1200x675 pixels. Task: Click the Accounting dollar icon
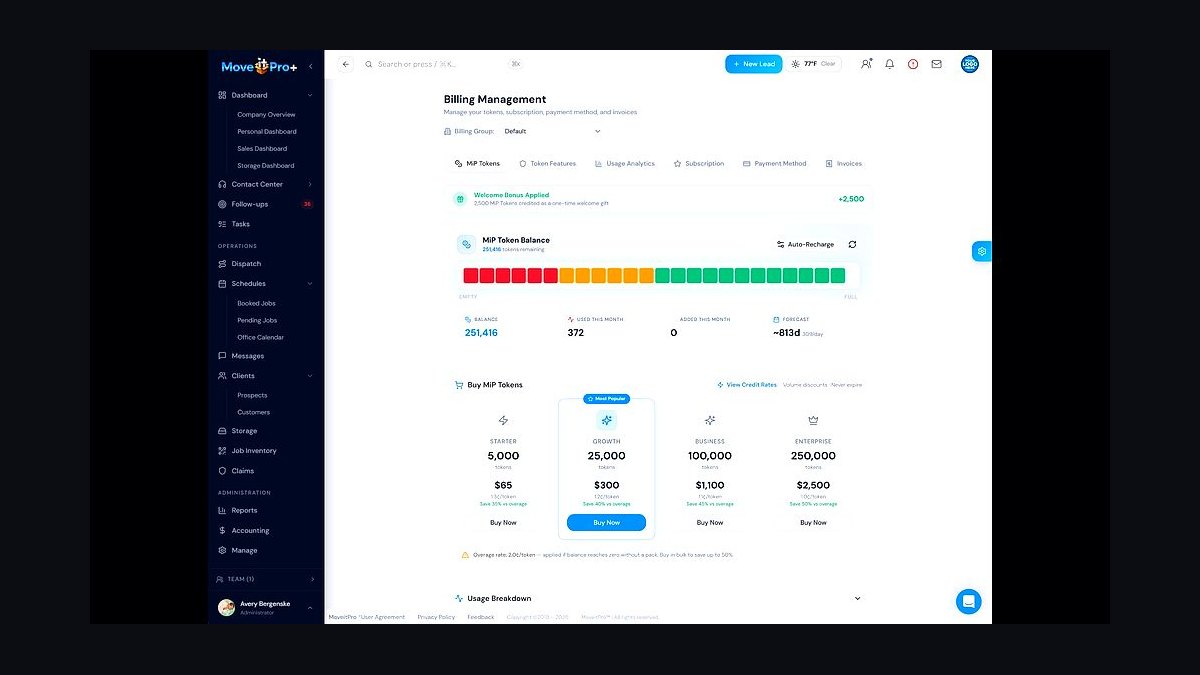[222, 530]
